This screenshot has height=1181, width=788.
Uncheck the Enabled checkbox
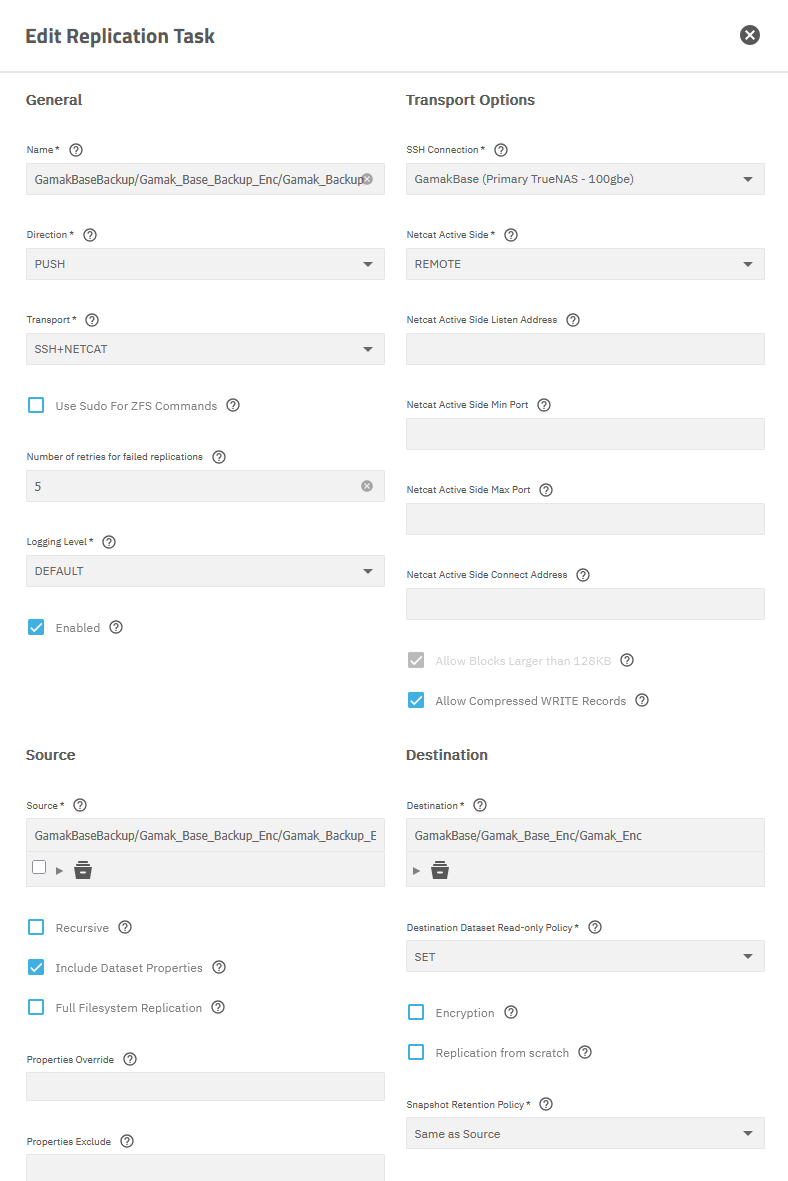click(36, 627)
